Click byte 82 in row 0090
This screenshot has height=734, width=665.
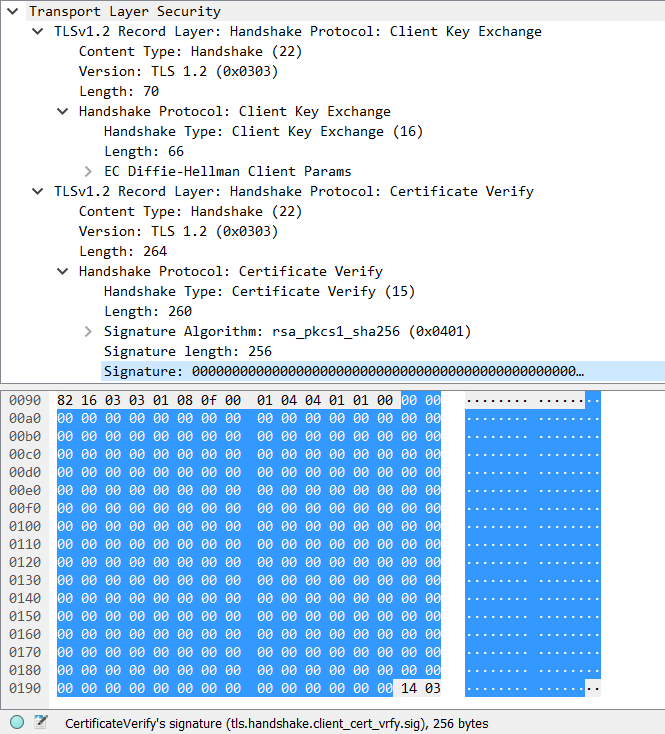(65, 400)
